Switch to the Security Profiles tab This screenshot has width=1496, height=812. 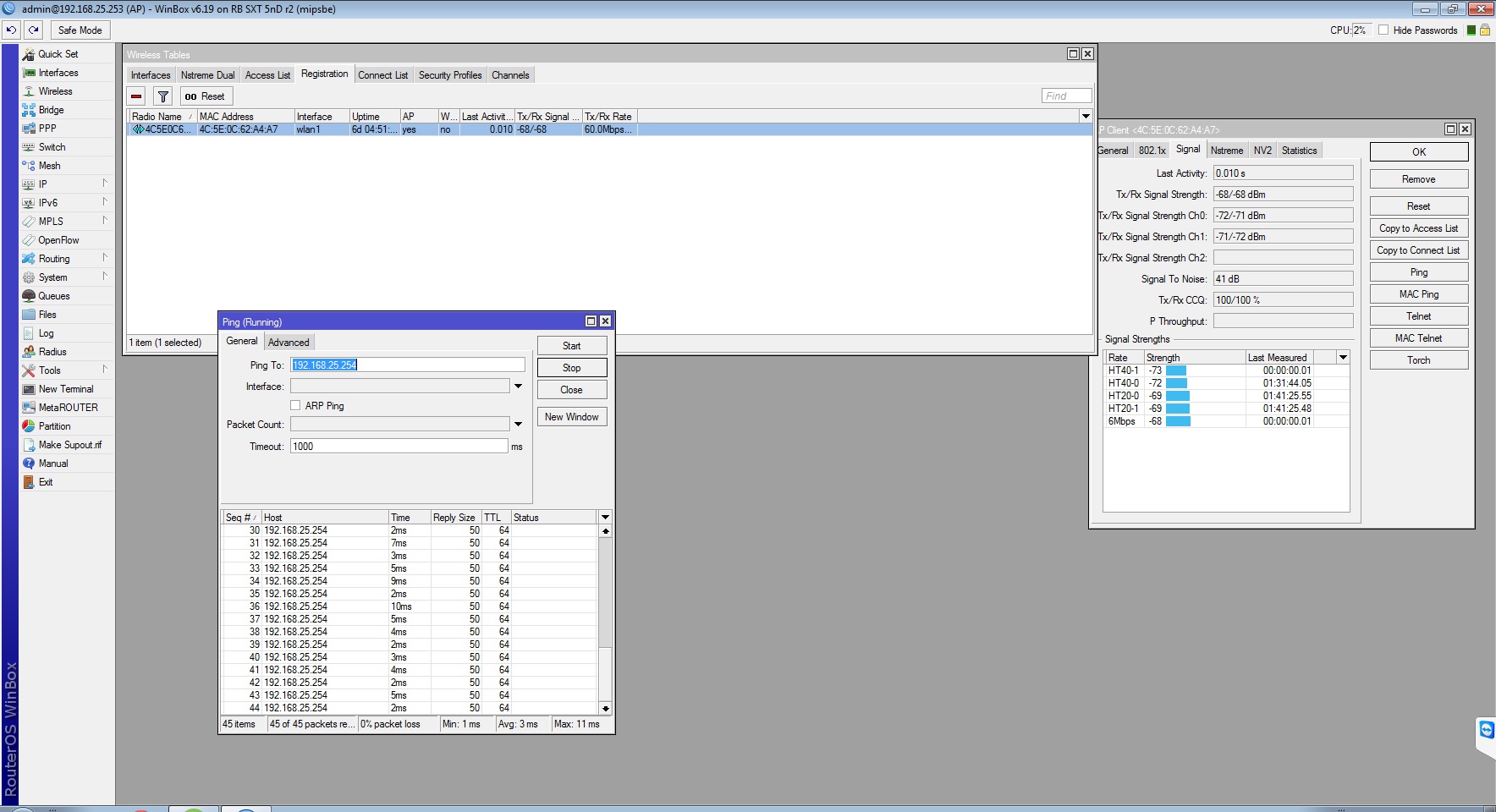[449, 75]
